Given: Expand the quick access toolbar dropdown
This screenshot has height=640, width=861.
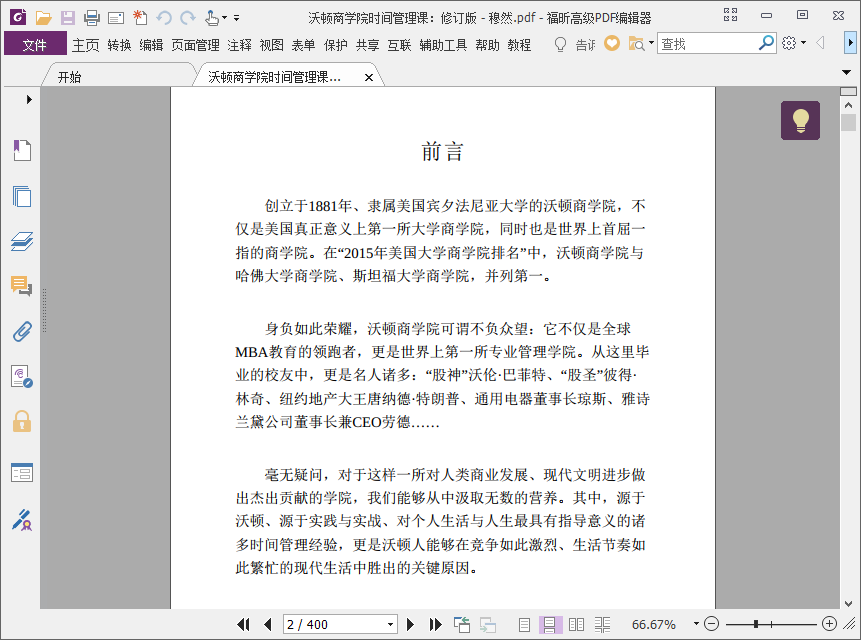Looking at the screenshot, I should pyautogui.click(x=237, y=18).
